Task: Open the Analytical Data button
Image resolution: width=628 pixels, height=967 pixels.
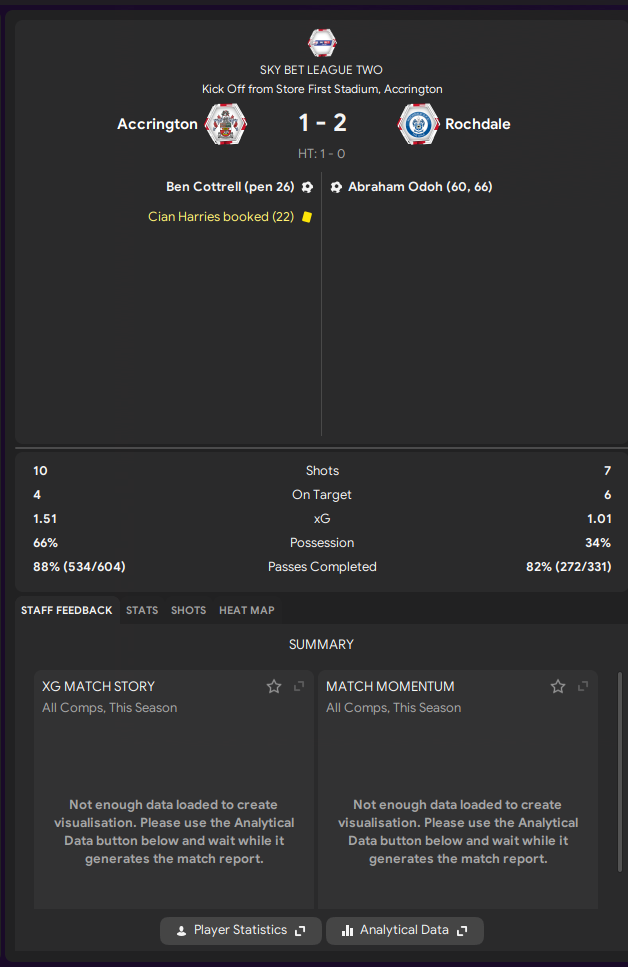Action: tap(405, 930)
